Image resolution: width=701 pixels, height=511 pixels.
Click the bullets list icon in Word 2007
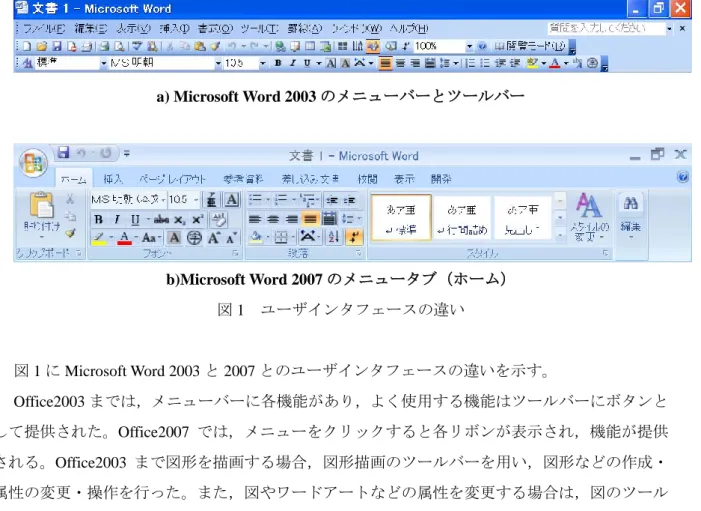click(255, 199)
